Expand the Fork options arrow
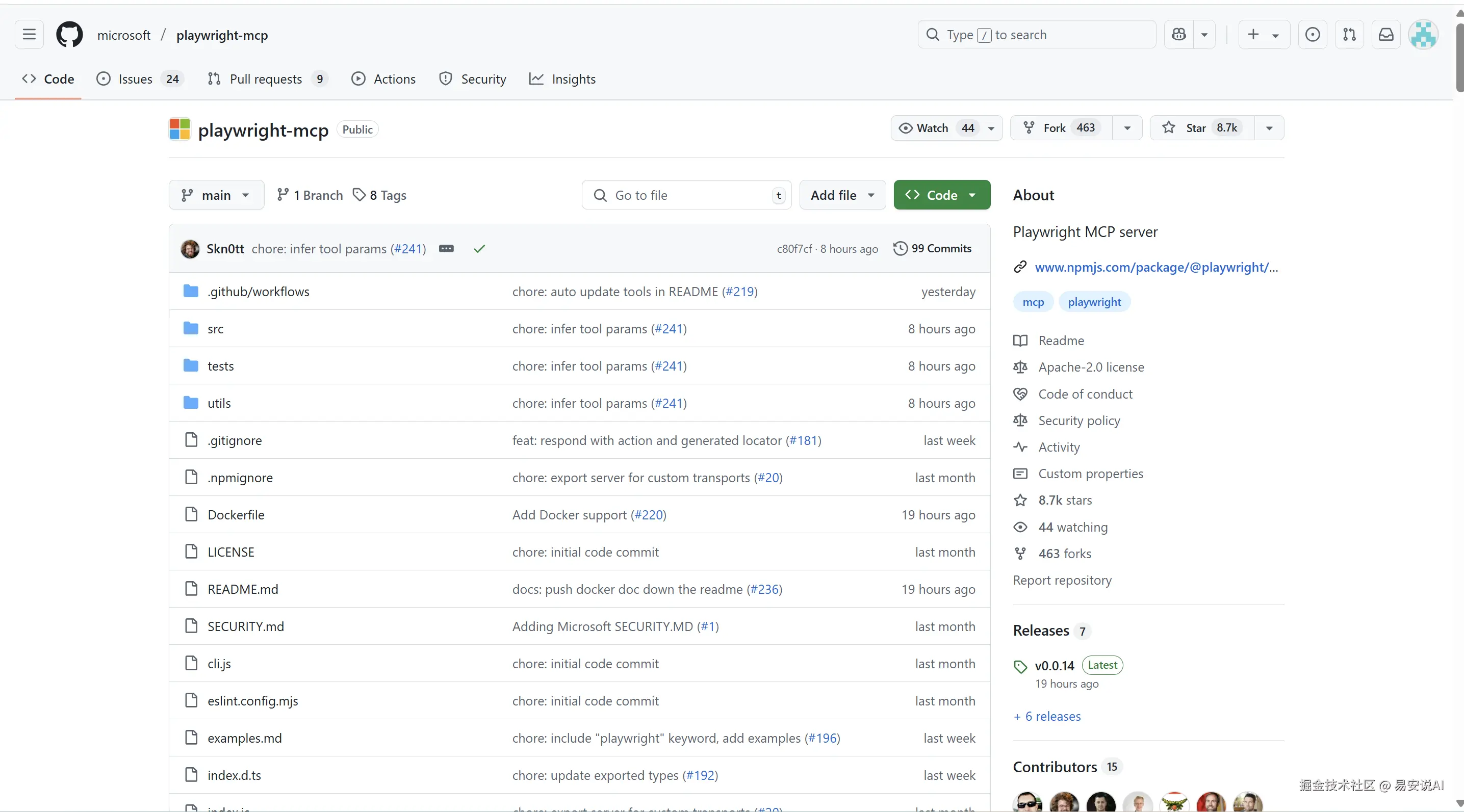This screenshot has width=1464, height=812. tap(1127, 128)
